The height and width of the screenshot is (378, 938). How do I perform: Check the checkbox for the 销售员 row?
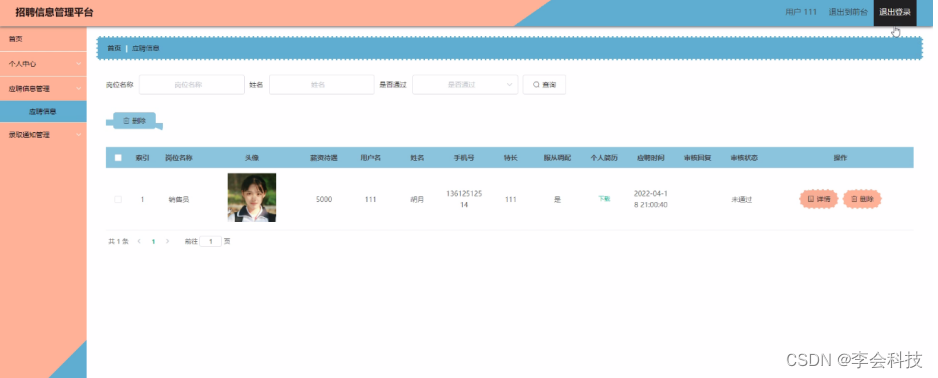(118, 200)
